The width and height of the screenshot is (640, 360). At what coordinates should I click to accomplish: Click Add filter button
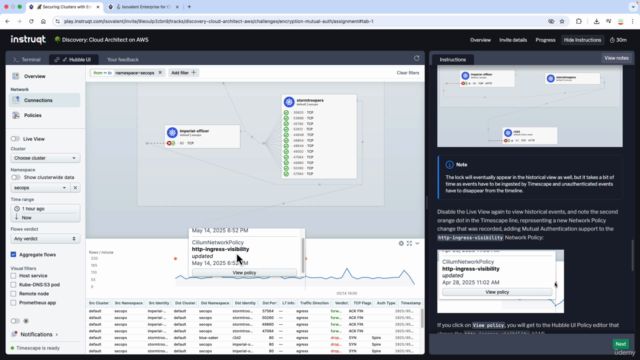click(183, 73)
